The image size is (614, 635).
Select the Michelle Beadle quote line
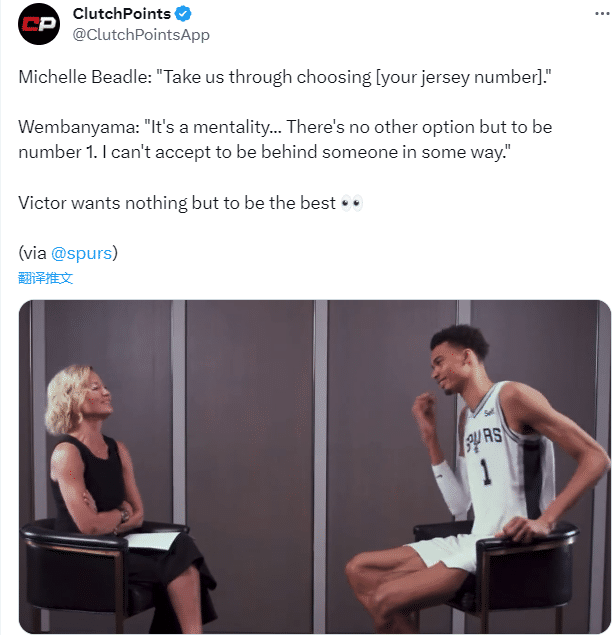[x=285, y=77]
